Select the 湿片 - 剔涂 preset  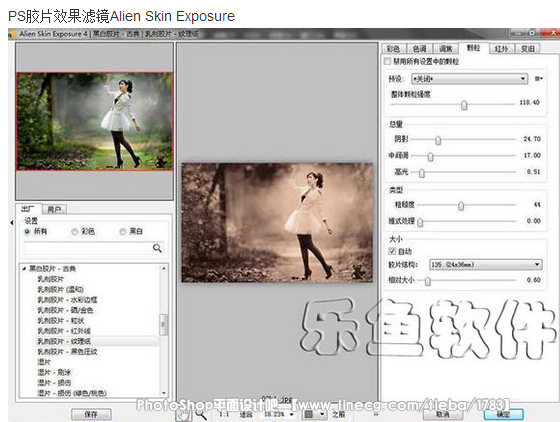(x=54, y=372)
